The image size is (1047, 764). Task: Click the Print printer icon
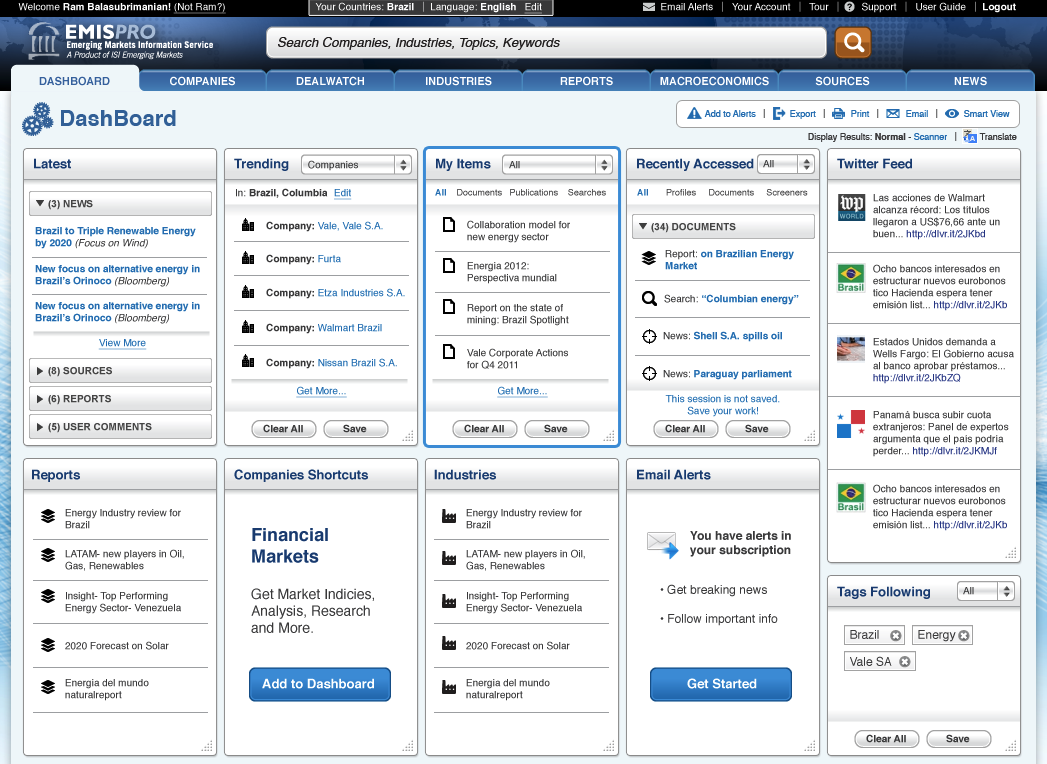pos(838,114)
